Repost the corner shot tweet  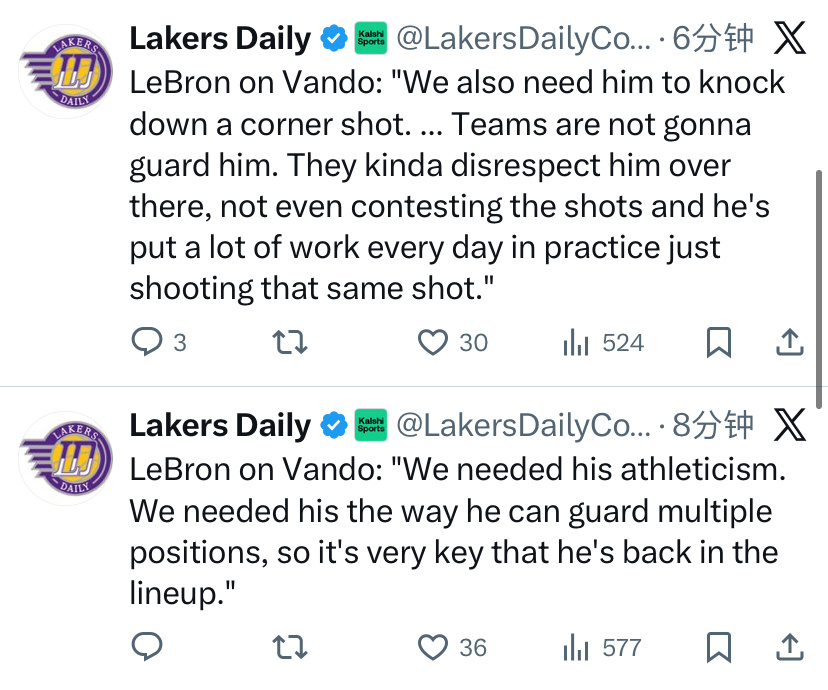(x=290, y=343)
